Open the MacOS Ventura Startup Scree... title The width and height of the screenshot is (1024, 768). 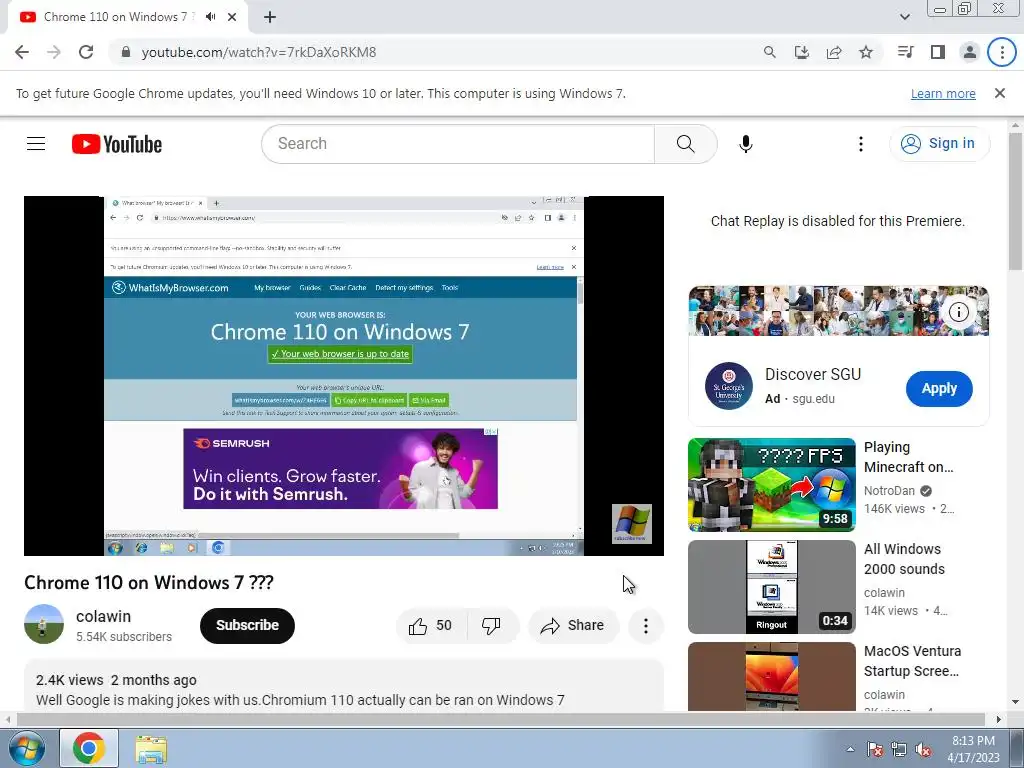coord(912,661)
